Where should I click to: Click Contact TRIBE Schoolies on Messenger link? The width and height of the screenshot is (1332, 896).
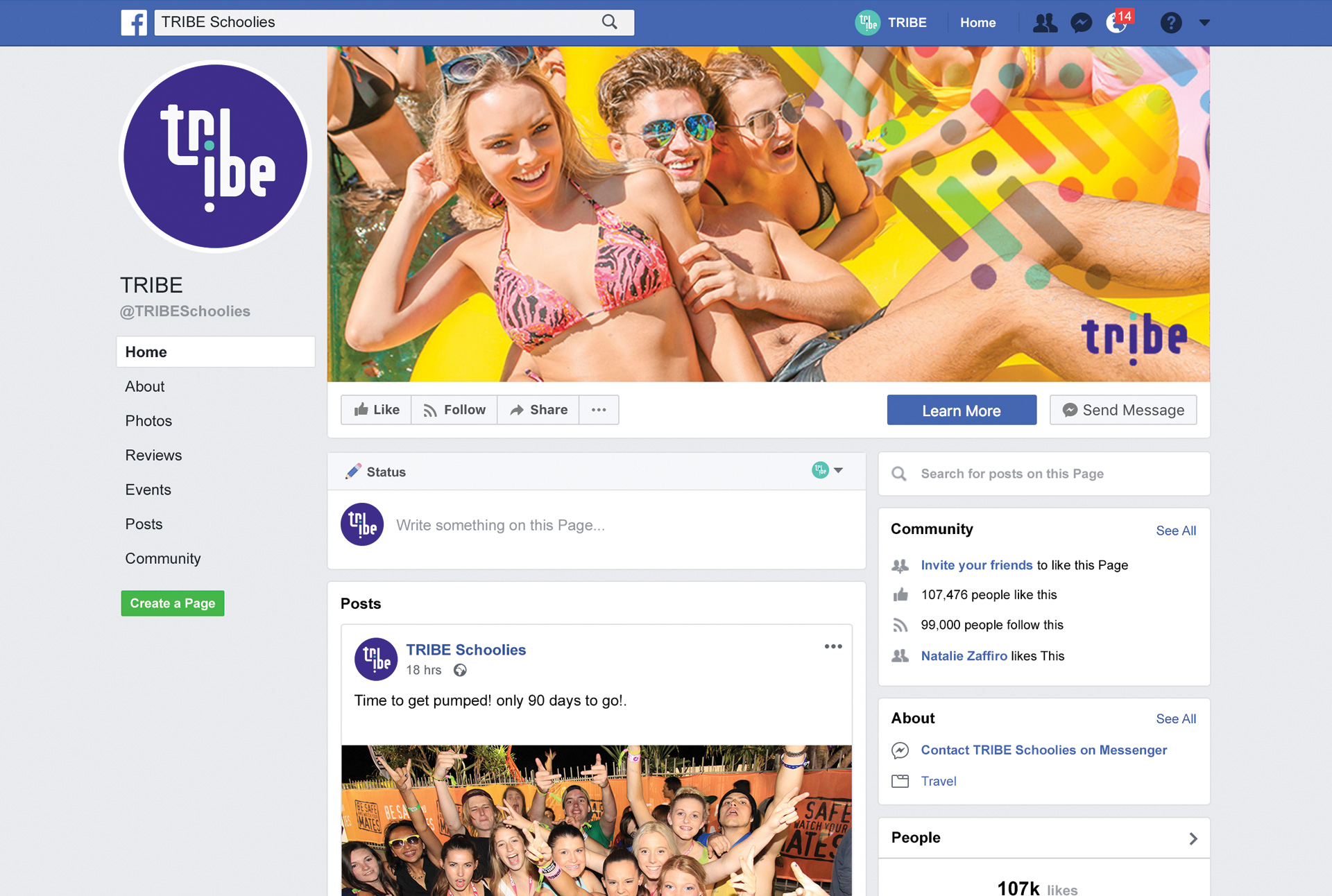(x=1044, y=750)
